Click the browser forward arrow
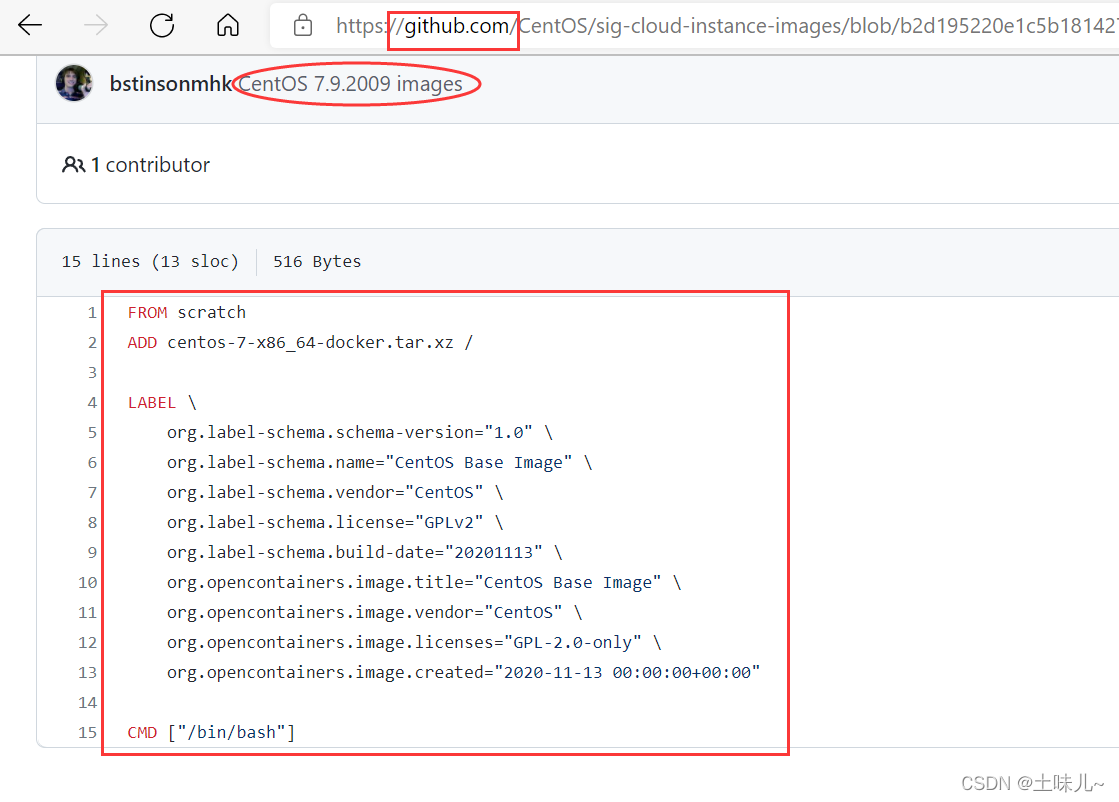1119x802 pixels. pyautogui.click(x=96, y=26)
